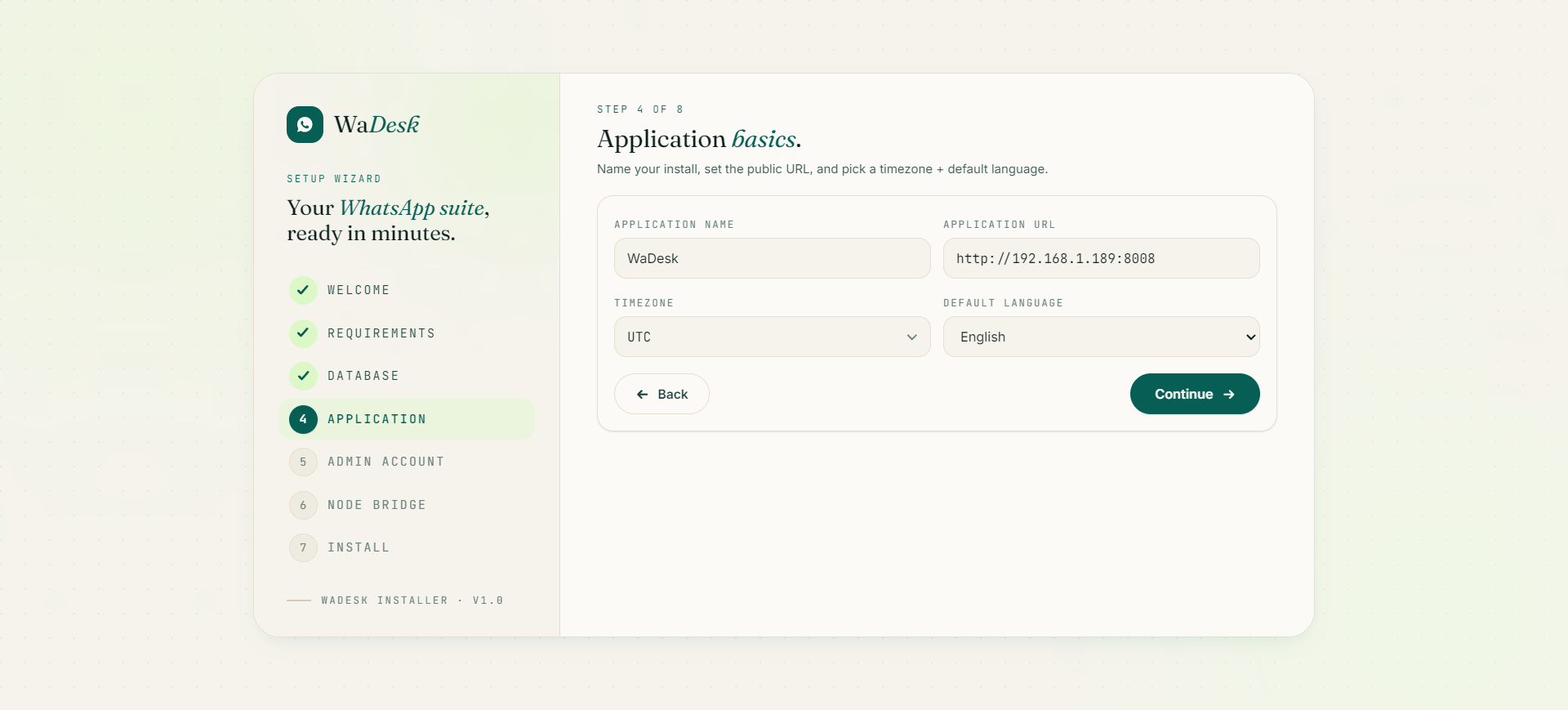Focus the Application Name field

(772, 258)
